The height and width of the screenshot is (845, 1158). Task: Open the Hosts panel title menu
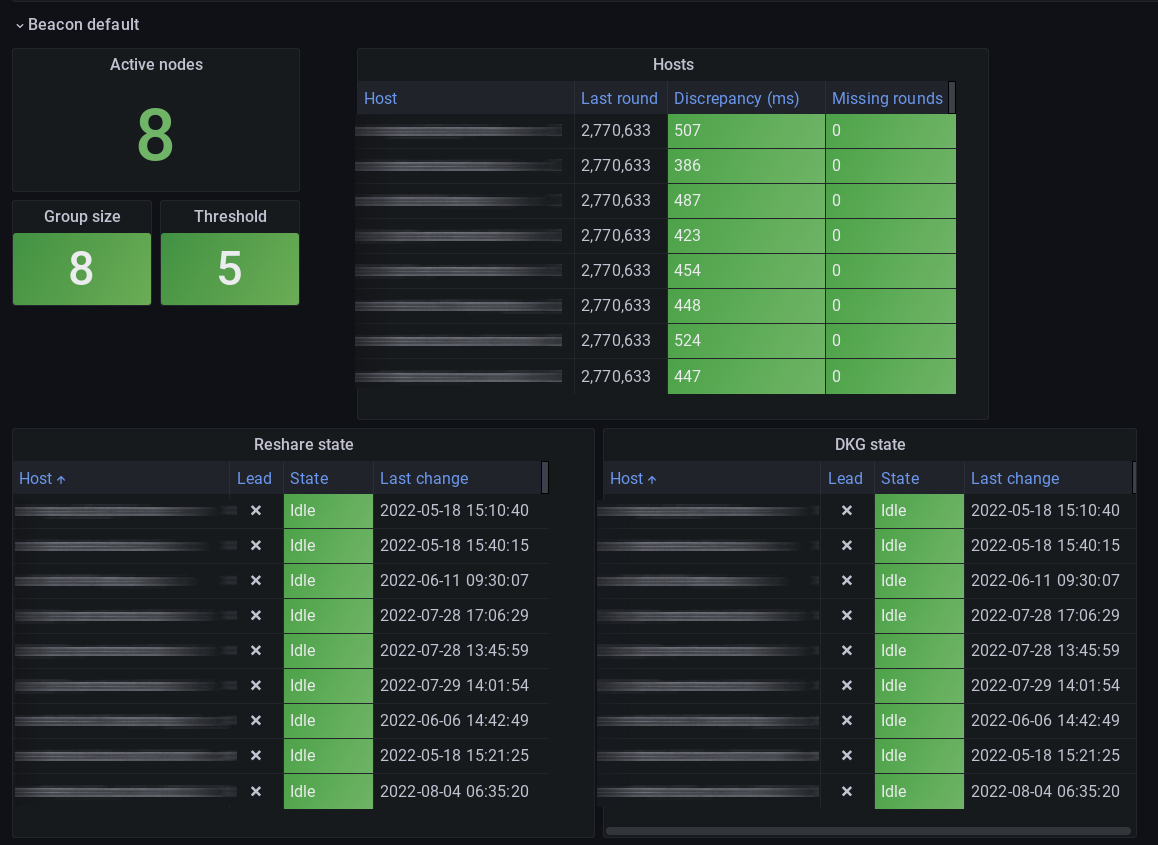[673, 65]
